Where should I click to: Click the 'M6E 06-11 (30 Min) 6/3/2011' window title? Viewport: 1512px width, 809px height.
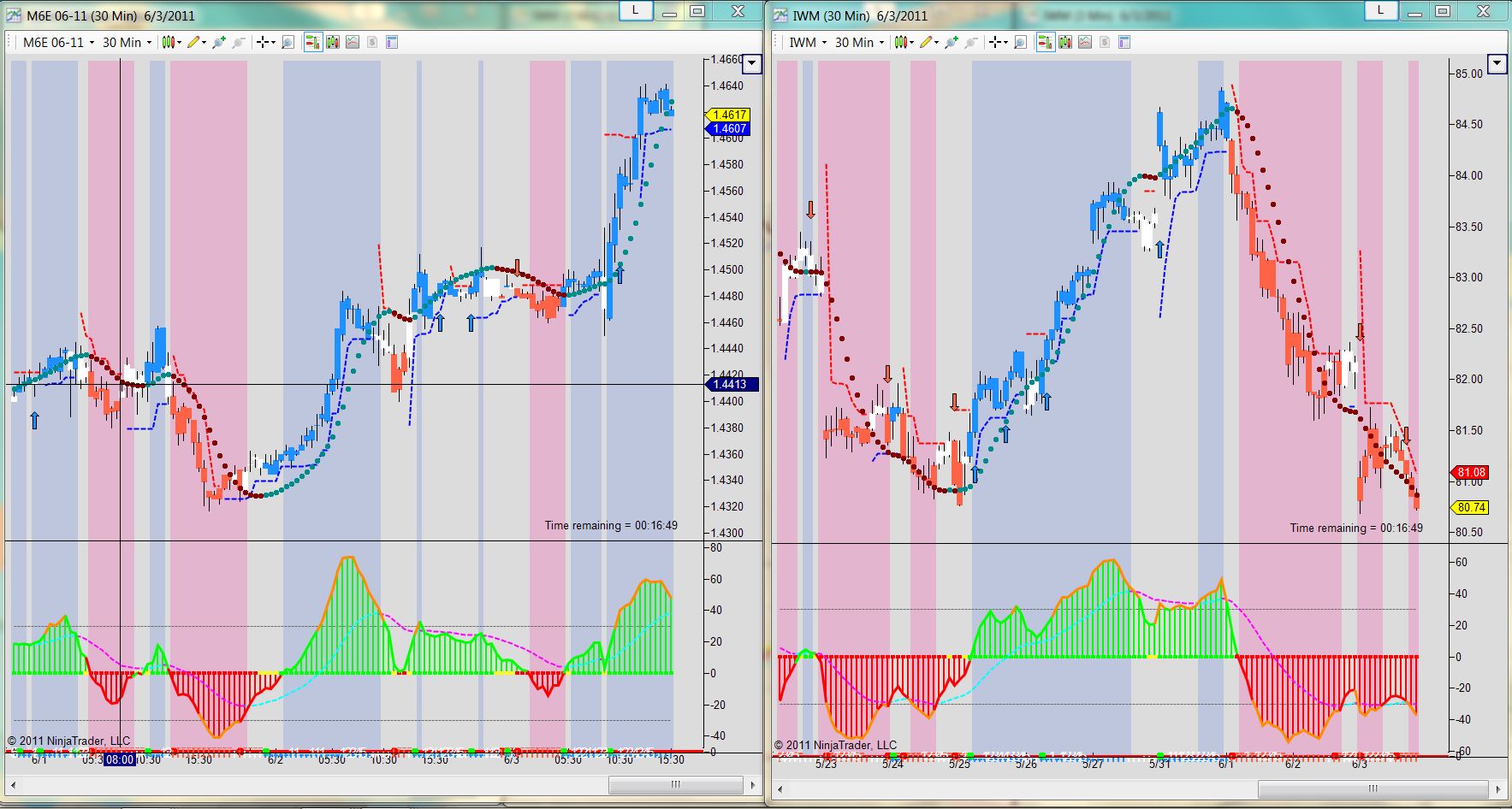pos(111,15)
